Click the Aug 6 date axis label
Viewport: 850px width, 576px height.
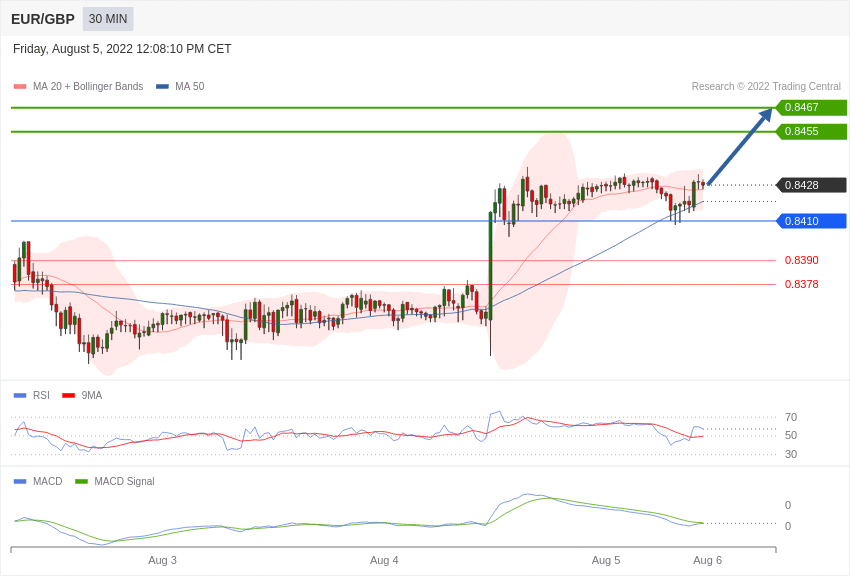pos(707,560)
